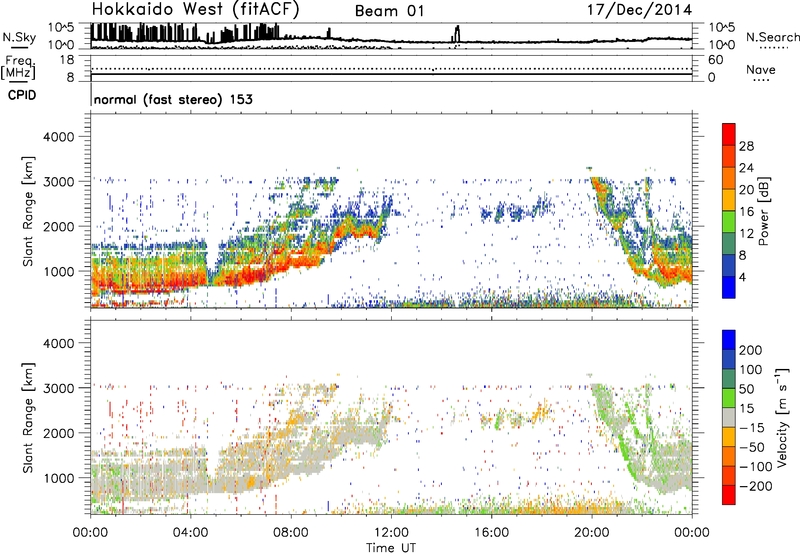
Task: Click the '60' label on the Nave axis
Action: (x=715, y=60)
